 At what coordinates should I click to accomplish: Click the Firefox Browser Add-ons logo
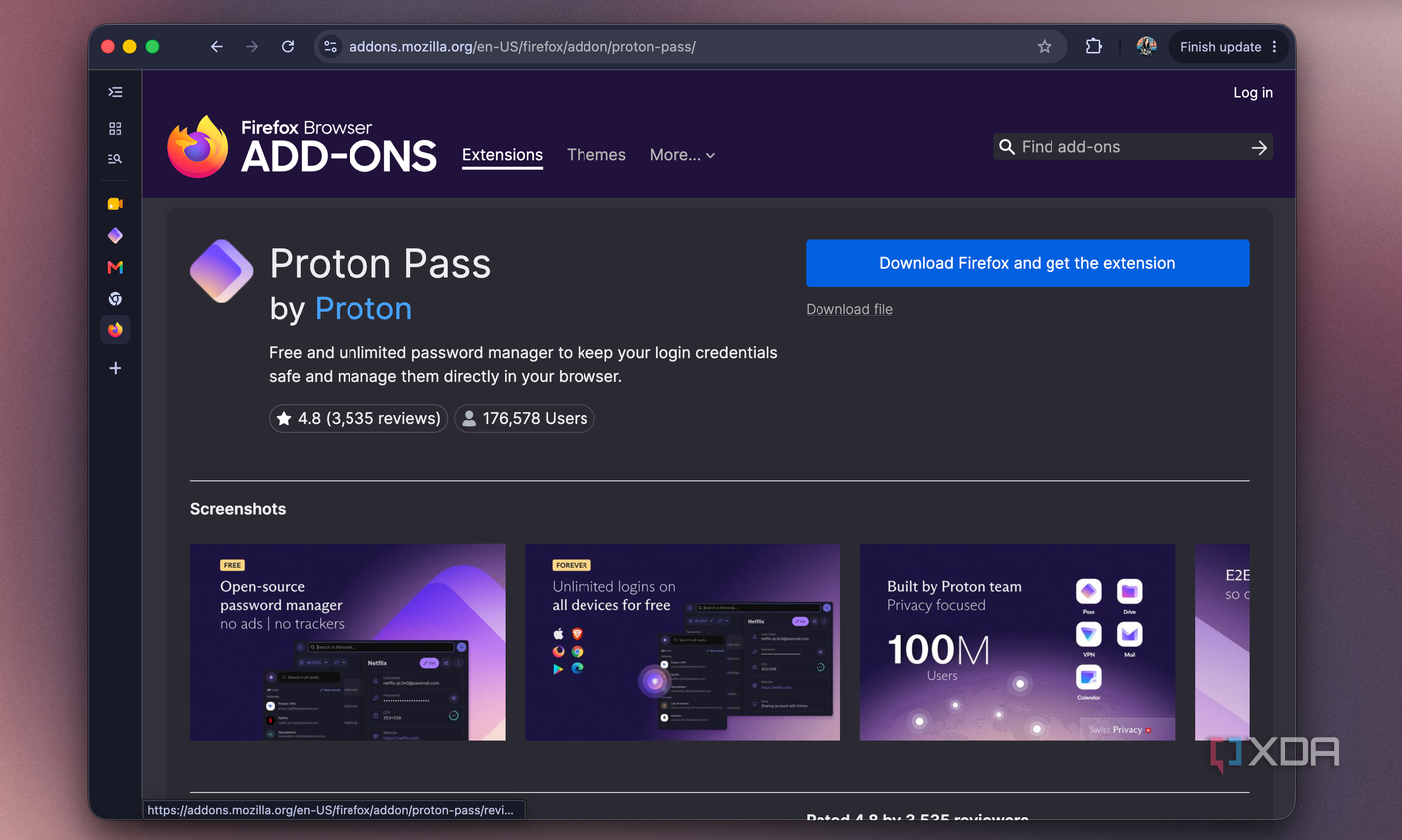[302, 147]
